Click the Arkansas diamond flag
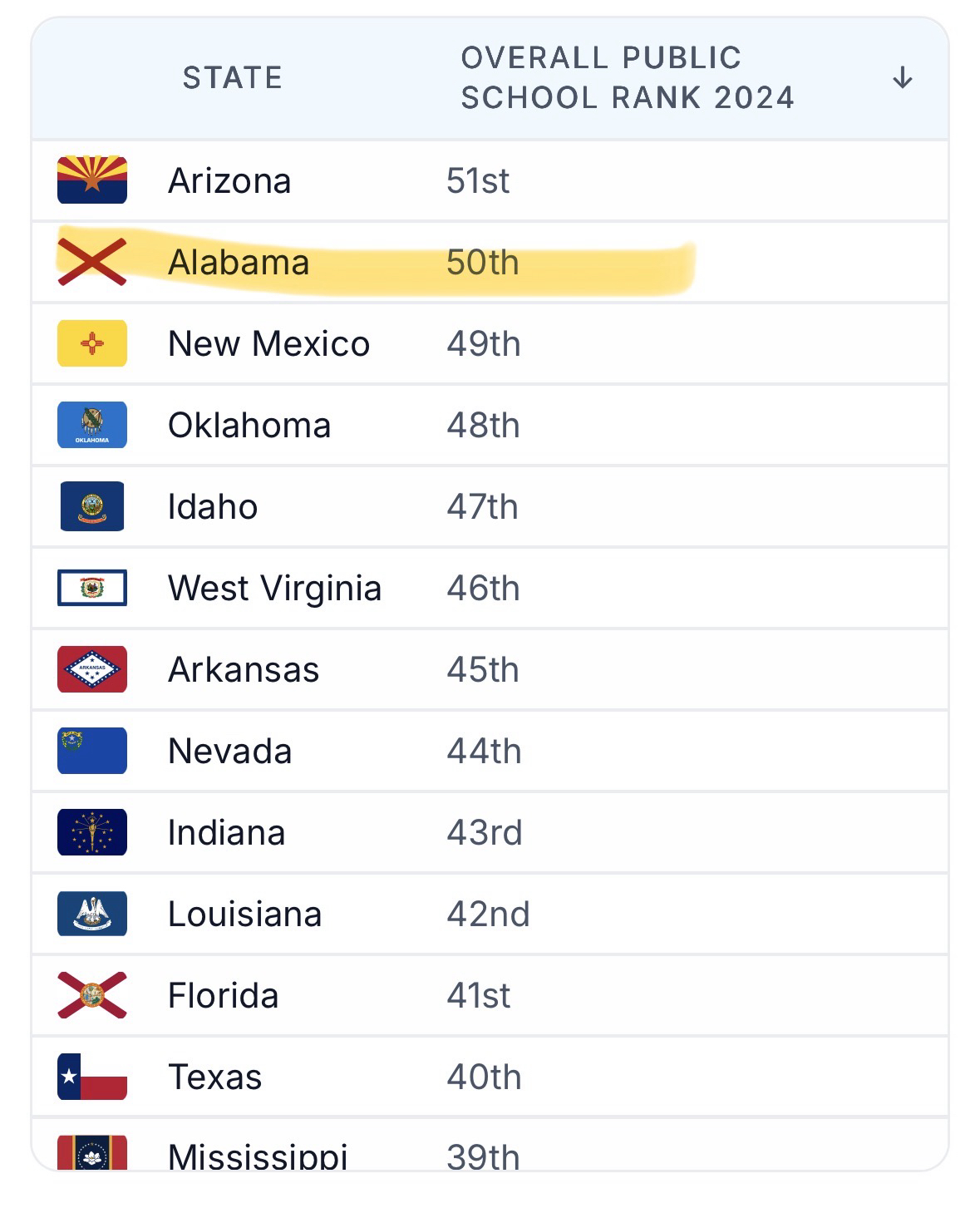 pyautogui.click(x=91, y=669)
